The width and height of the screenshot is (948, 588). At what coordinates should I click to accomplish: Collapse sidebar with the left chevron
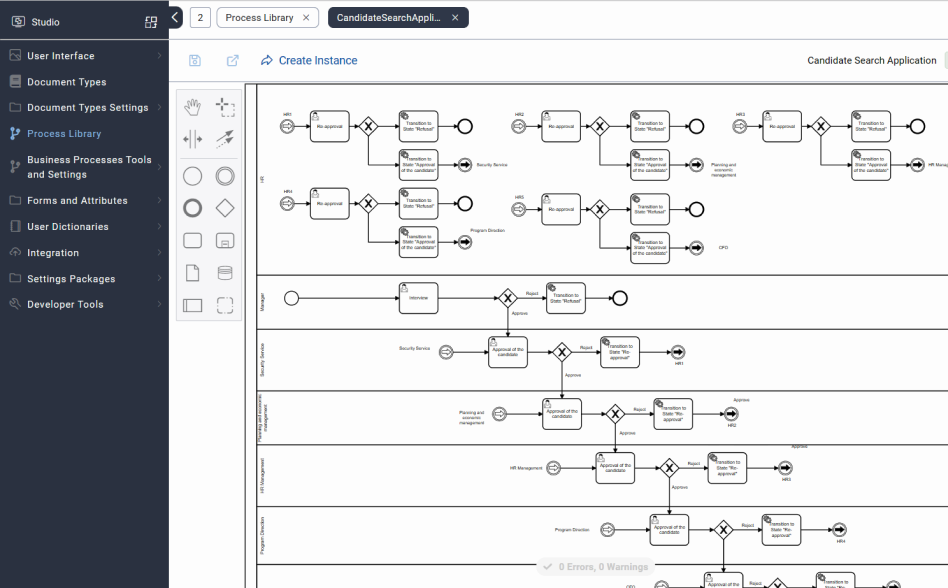[175, 17]
